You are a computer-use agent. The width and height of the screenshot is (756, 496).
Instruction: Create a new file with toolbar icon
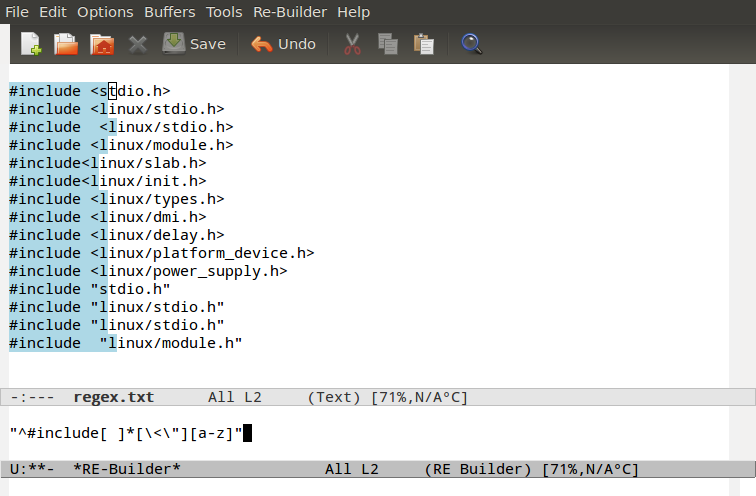31,44
